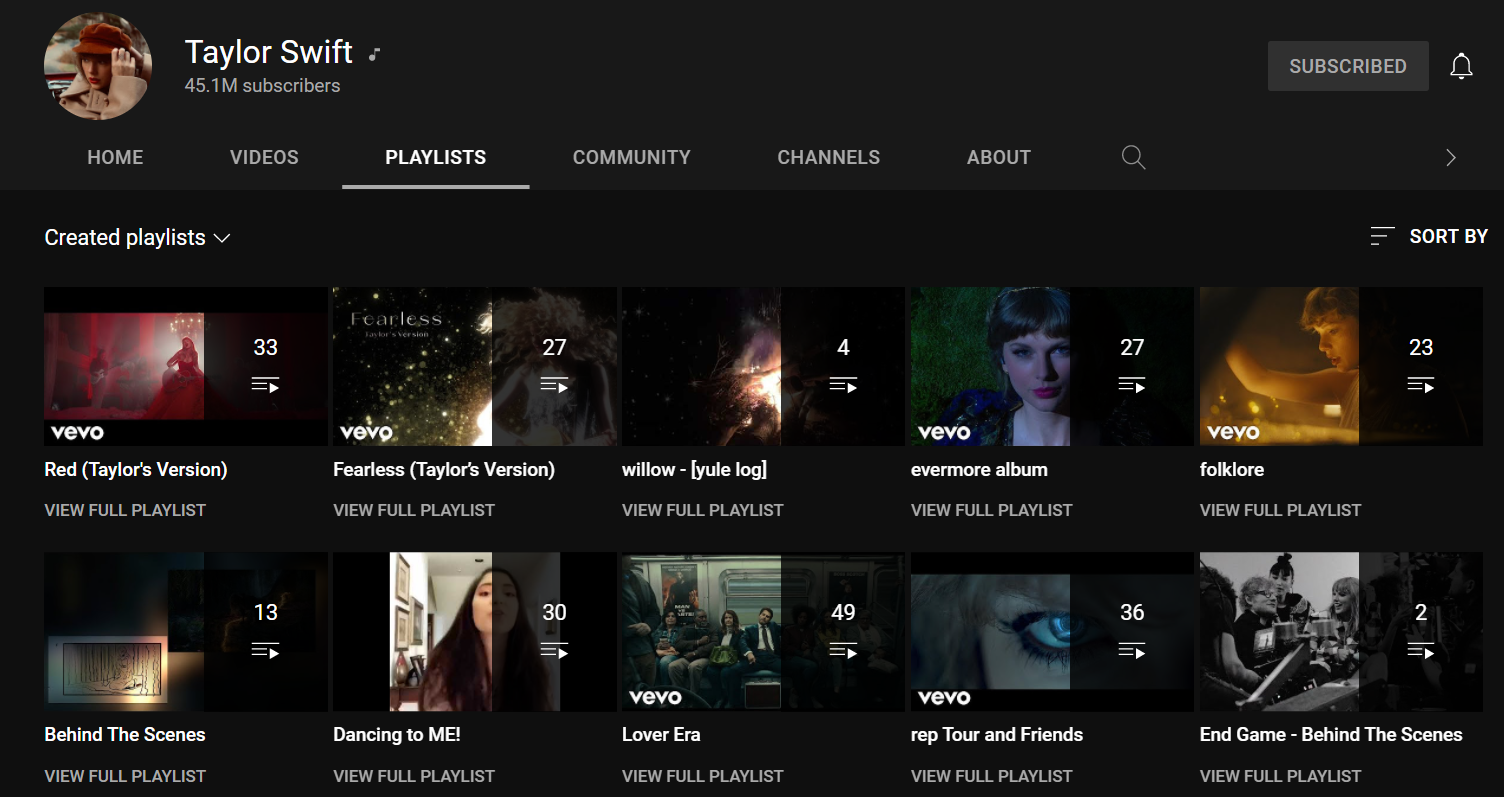Click the music note icon next to the Taylor Swift name
The image size is (1504, 797).
coord(374,54)
